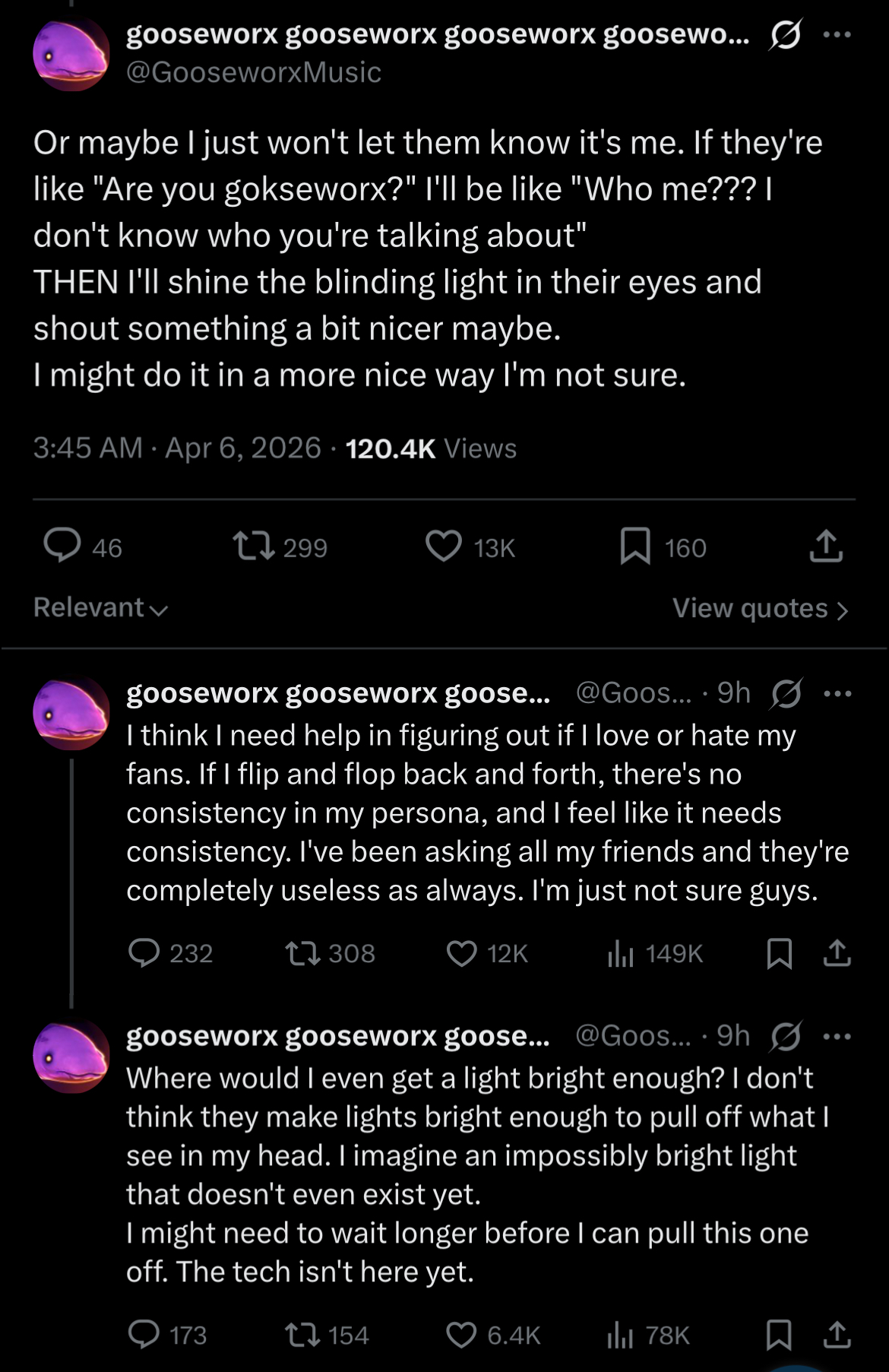The image size is (889, 1372).
Task: Open View quotes link
Action: click(759, 608)
